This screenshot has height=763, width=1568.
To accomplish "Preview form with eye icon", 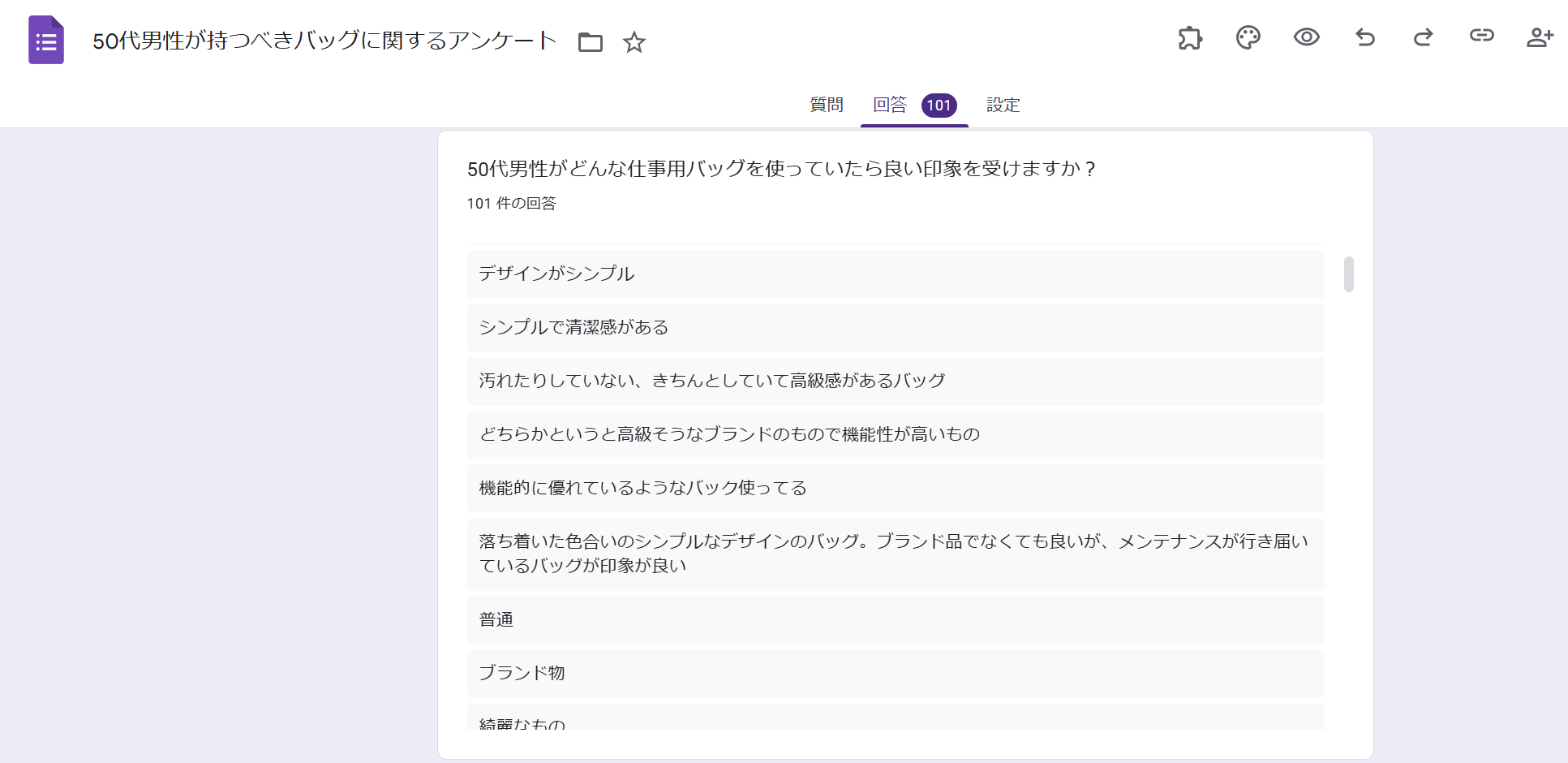I will 1307,37.
